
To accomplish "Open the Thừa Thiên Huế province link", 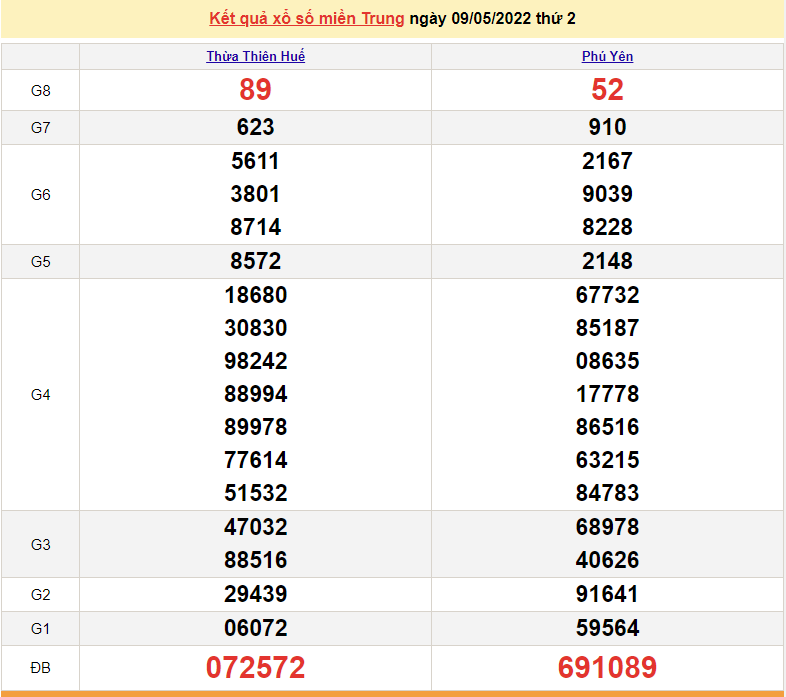I will (x=255, y=57).
